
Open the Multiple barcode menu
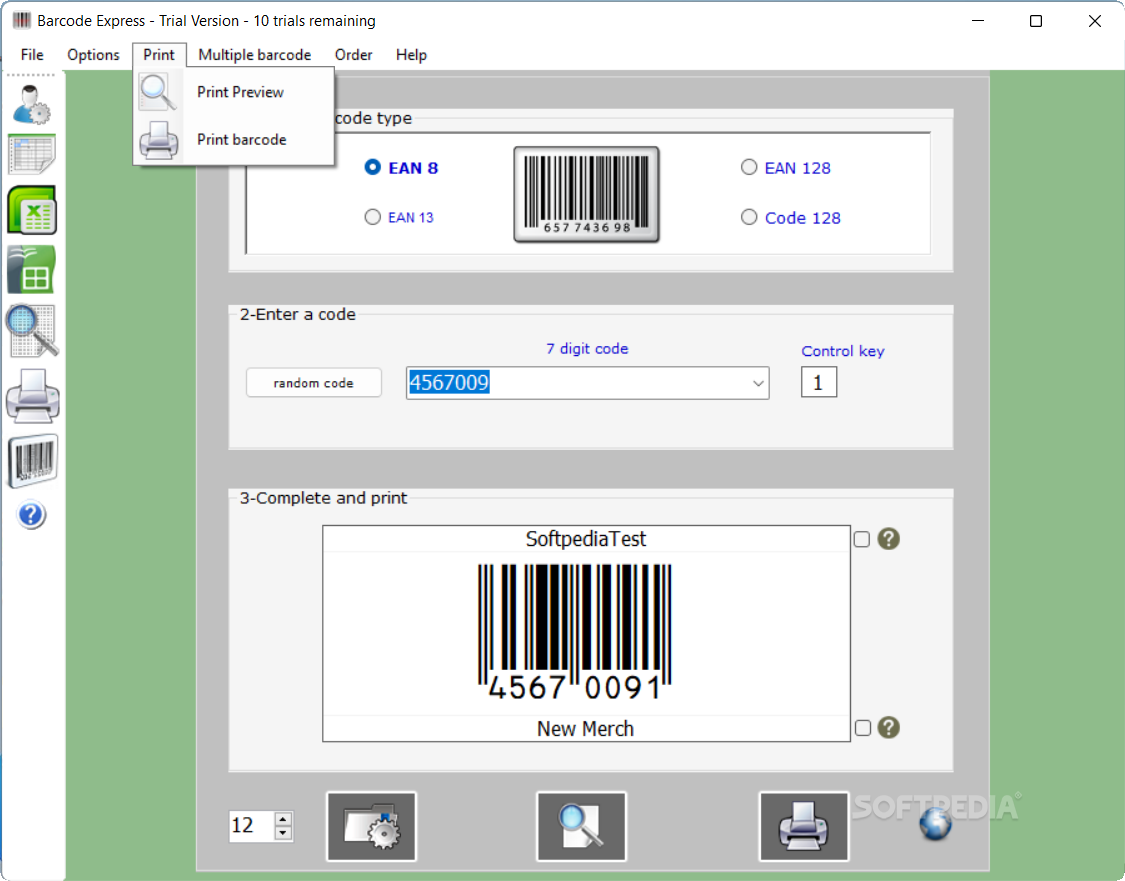255,55
